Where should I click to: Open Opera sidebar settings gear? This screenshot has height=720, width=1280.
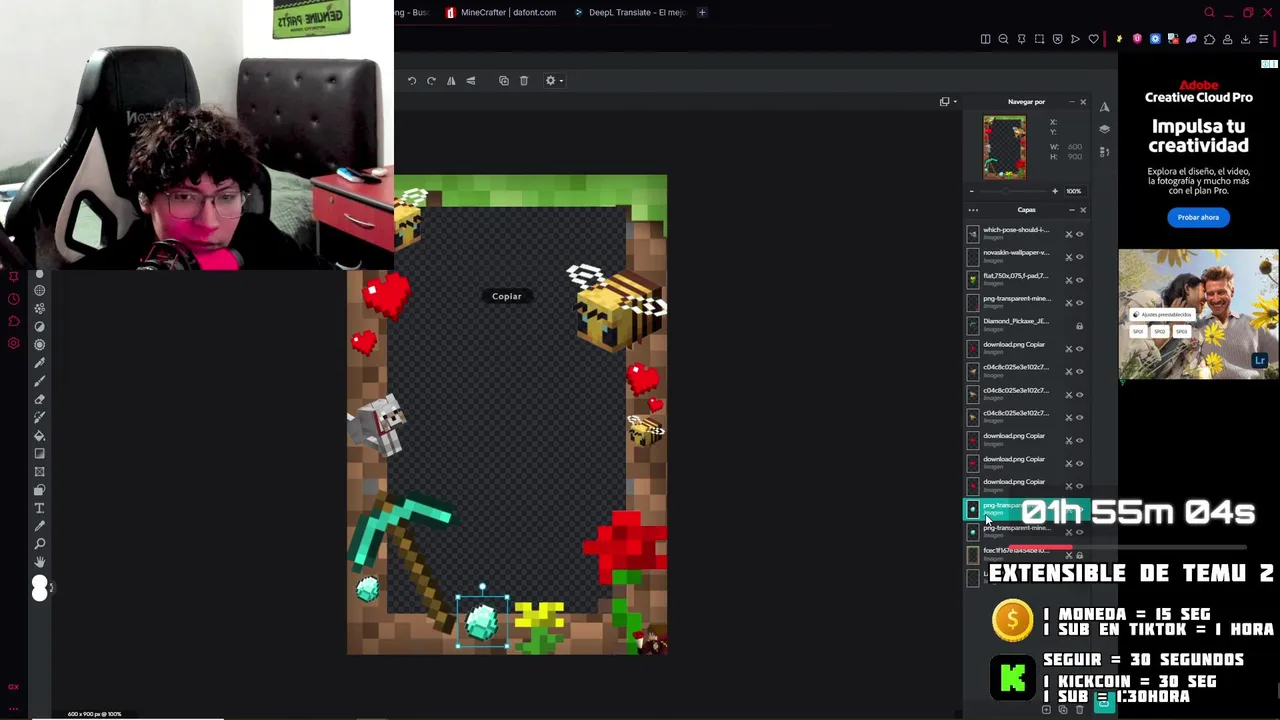[x=14, y=343]
